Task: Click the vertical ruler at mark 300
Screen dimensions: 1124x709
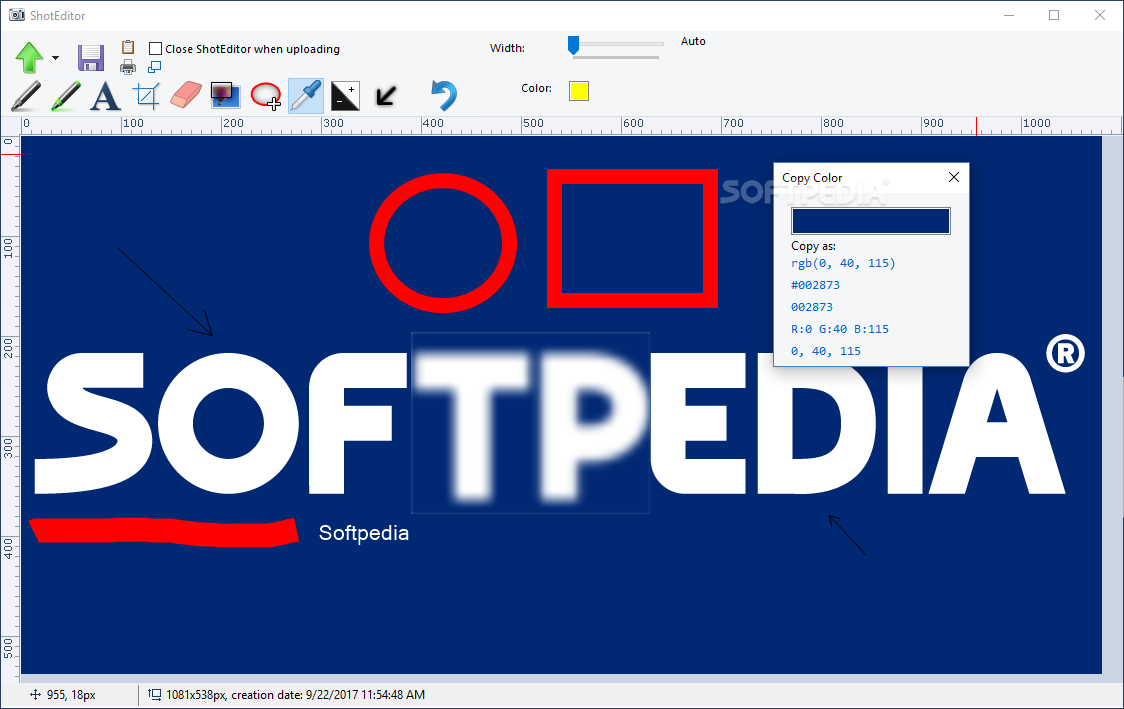Action: coord(9,449)
